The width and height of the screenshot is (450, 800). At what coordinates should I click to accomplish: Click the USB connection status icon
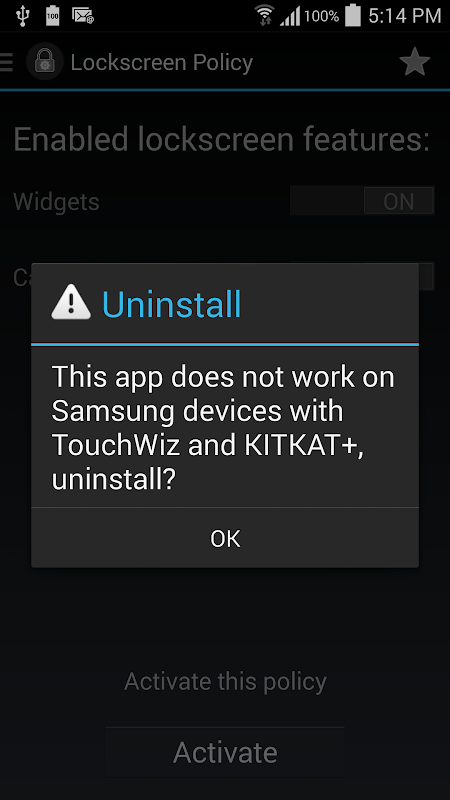click(x=22, y=16)
